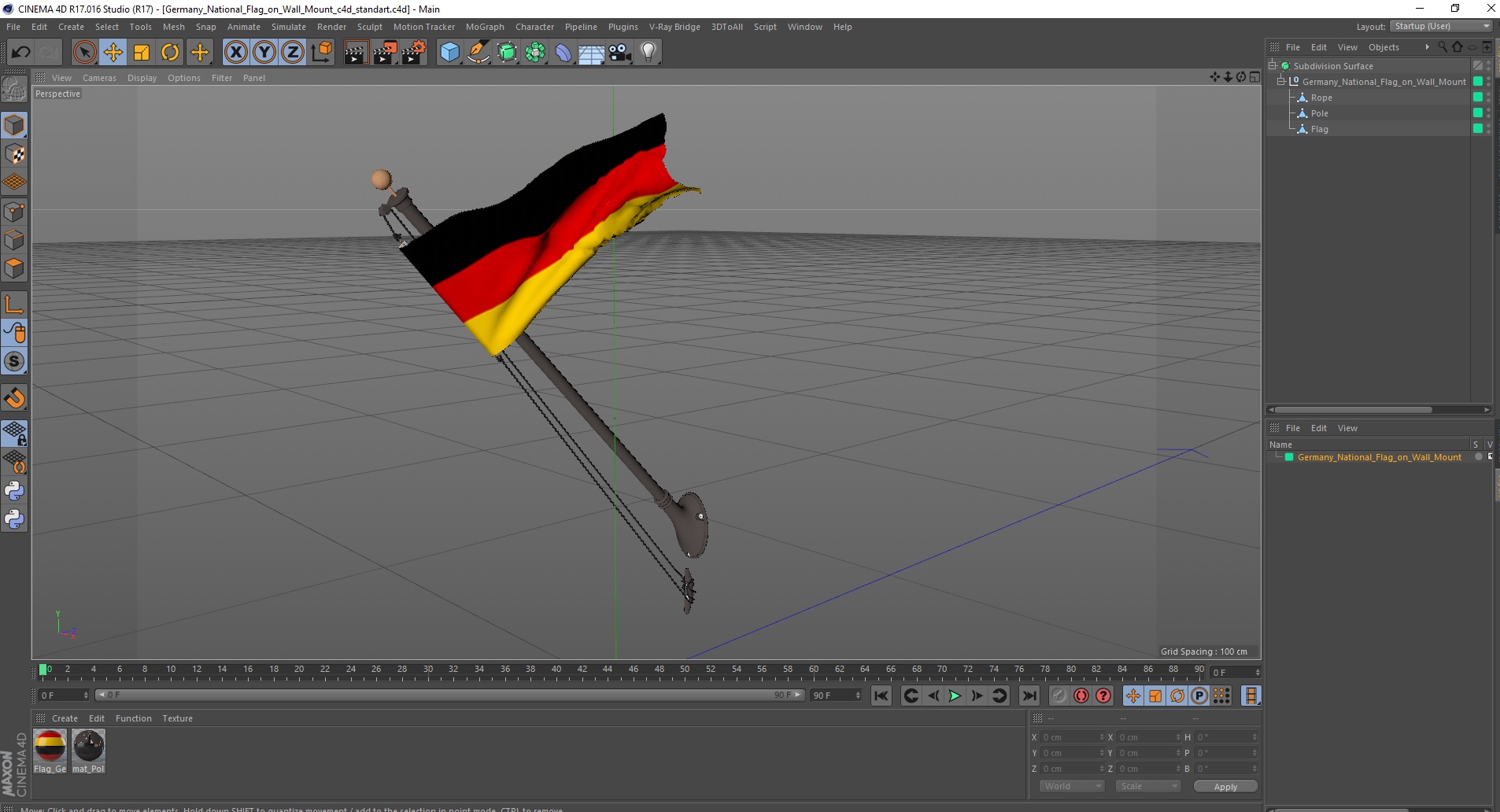Viewport: 1500px width, 812px height.
Task: Collapse Germany_National_Flag_on_Wall_Mount hierarchy
Action: (1281, 82)
